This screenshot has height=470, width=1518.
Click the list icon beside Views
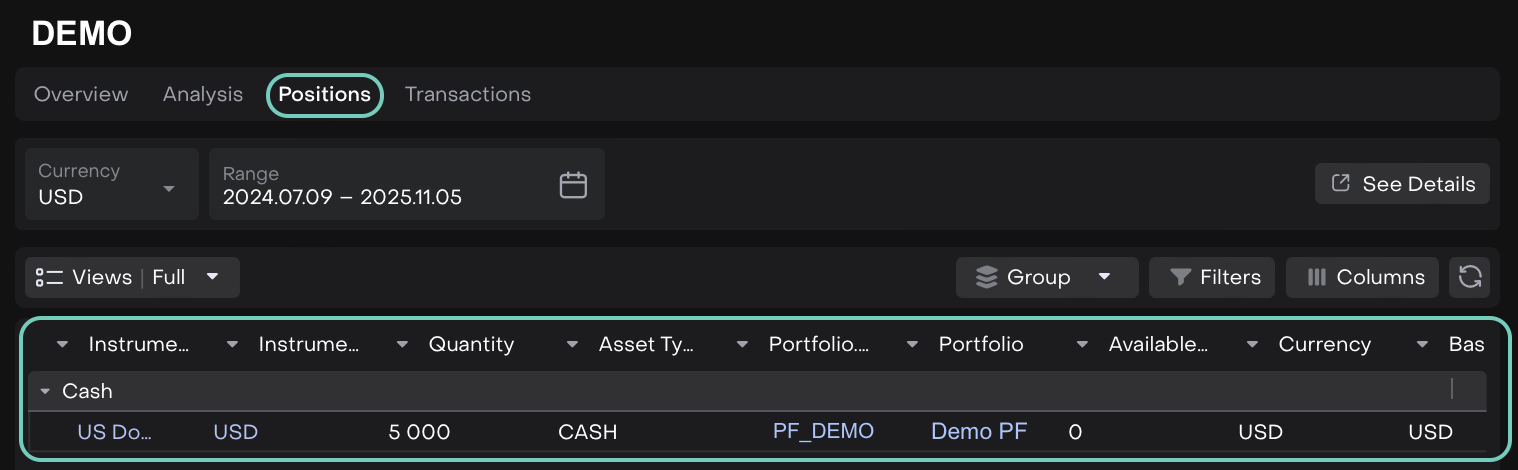(x=49, y=277)
